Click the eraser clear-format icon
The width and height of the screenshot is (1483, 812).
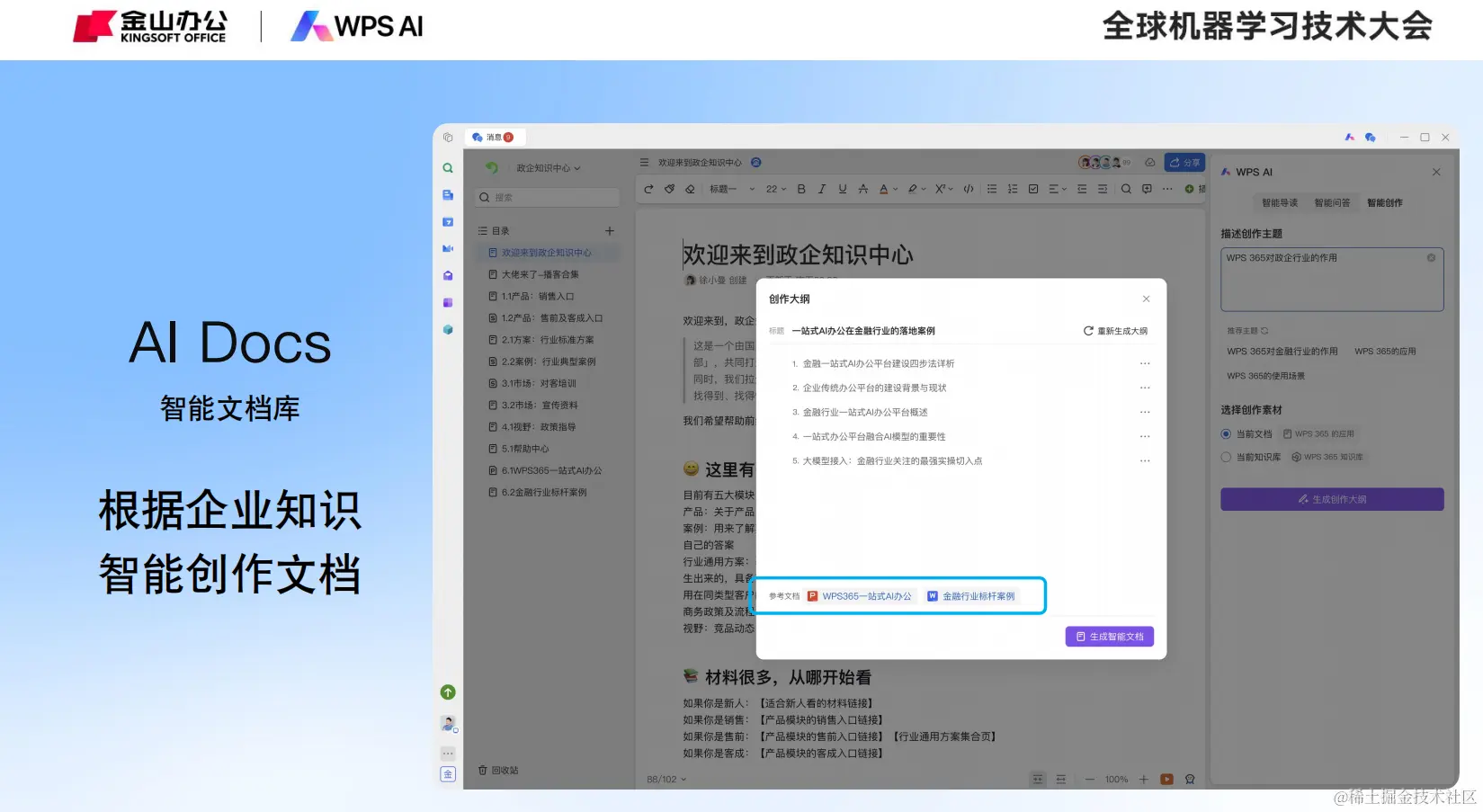click(x=690, y=189)
